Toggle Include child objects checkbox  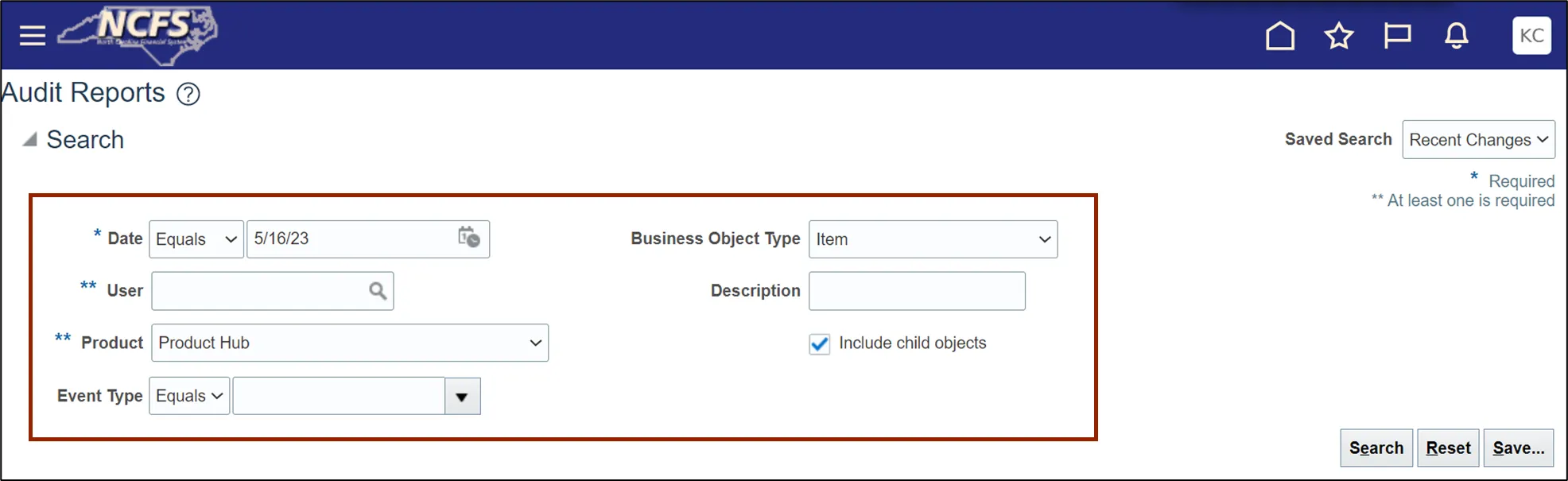(x=819, y=343)
